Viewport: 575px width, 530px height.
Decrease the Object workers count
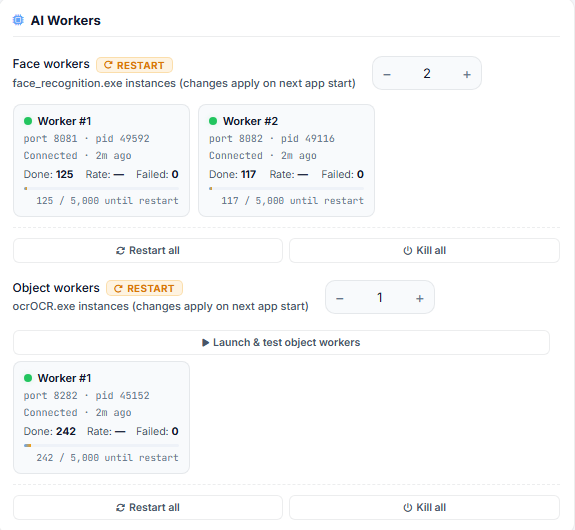pyautogui.click(x=340, y=298)
